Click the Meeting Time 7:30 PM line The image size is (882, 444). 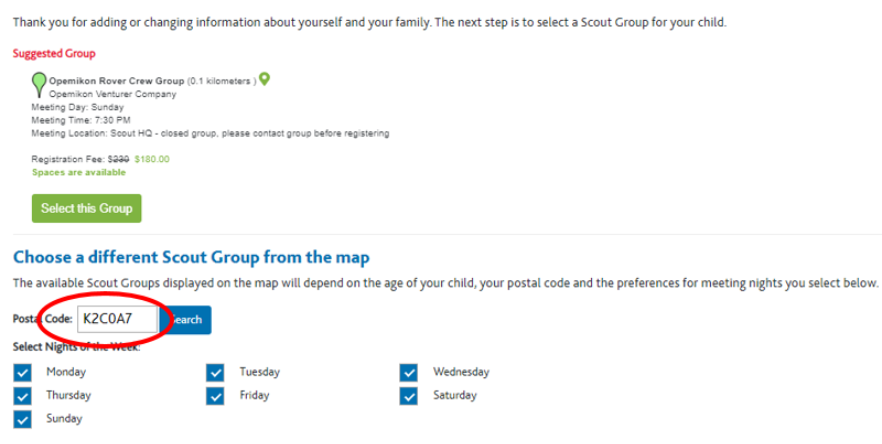pos(81,120)
